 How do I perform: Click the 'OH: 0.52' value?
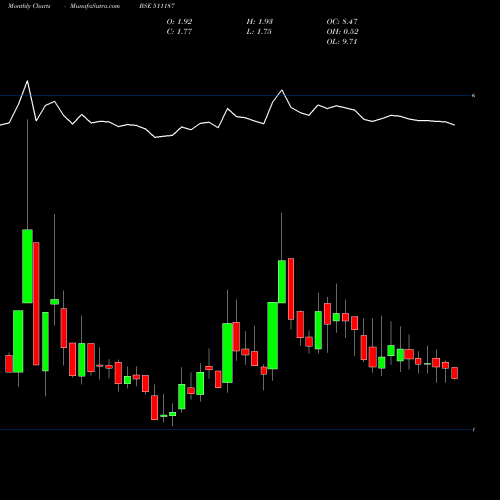pyautogui.click(x=343, y=31)
